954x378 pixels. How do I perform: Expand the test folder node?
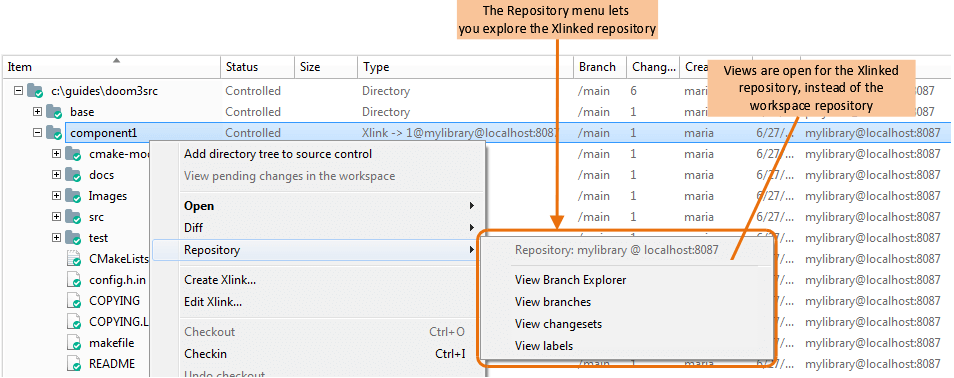click(x=57, y=238)
